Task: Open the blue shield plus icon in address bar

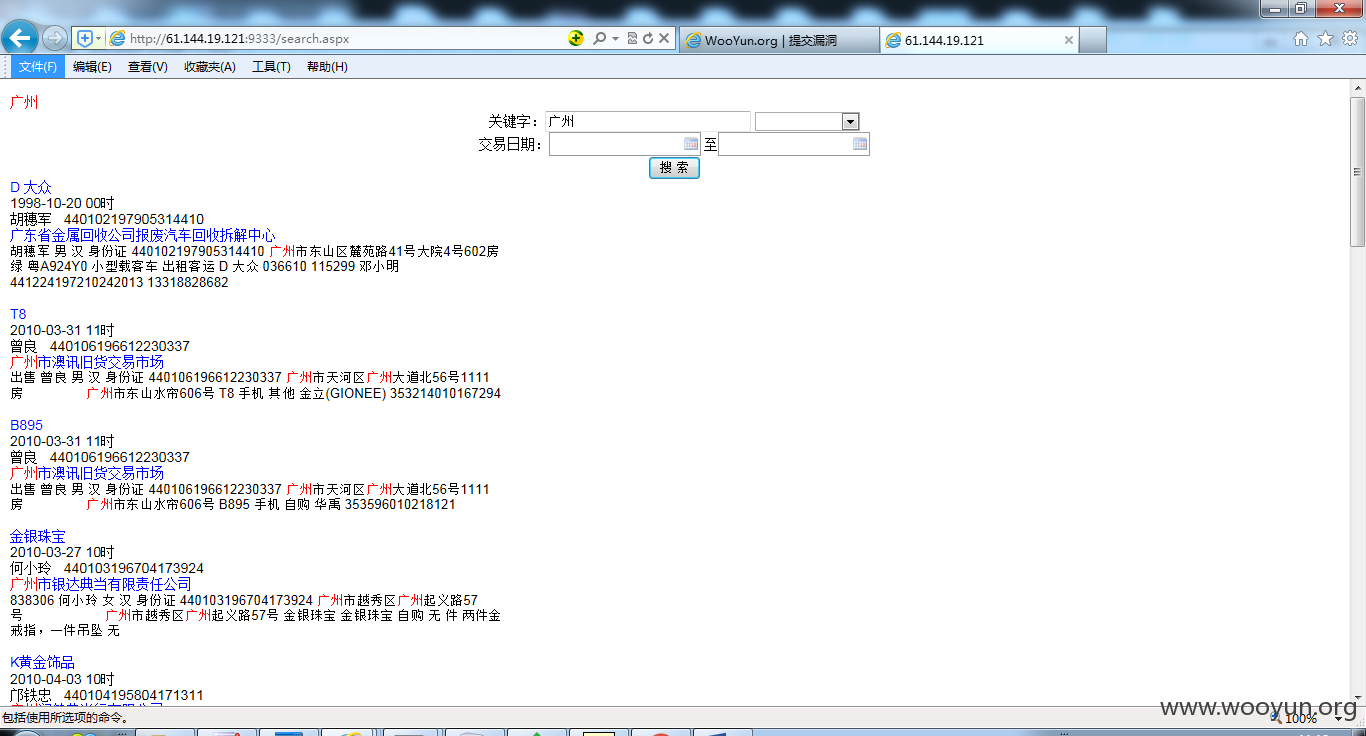Action: click(85, 39)
